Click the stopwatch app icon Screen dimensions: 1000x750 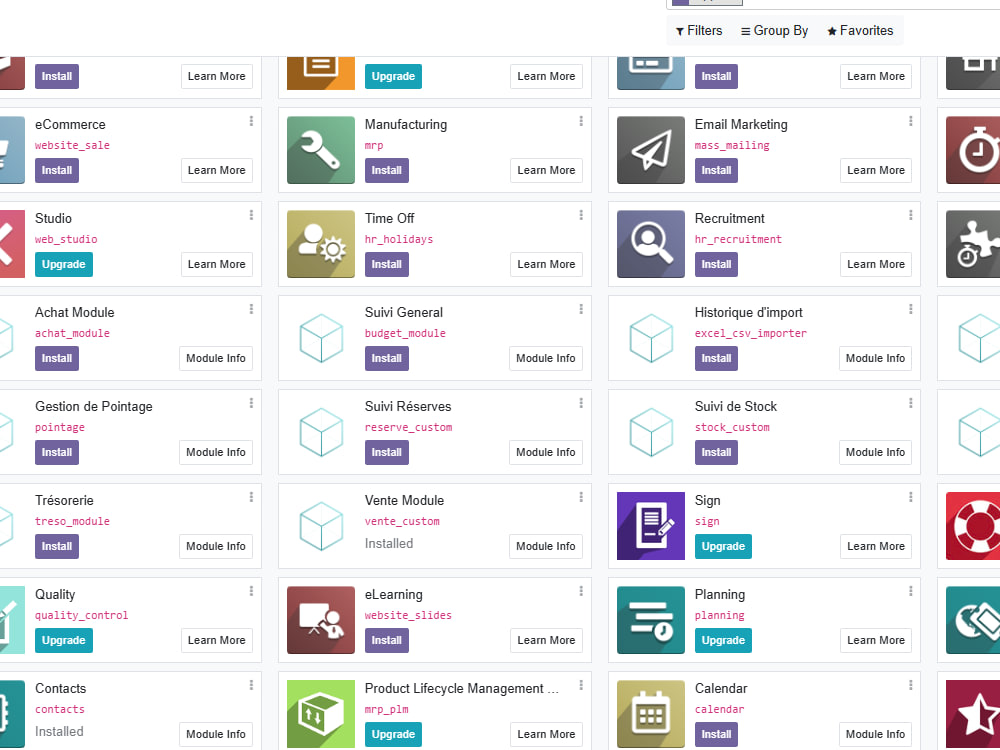pyautogui.click(x=973, y=150)
